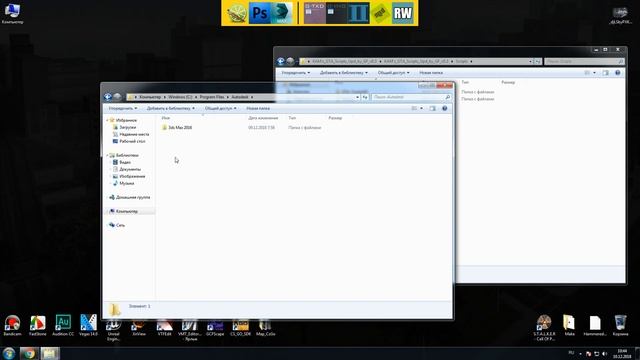
Task: Select the FastStone desktop shortcut
Action: pyautogui.click(x=38, y=325)
